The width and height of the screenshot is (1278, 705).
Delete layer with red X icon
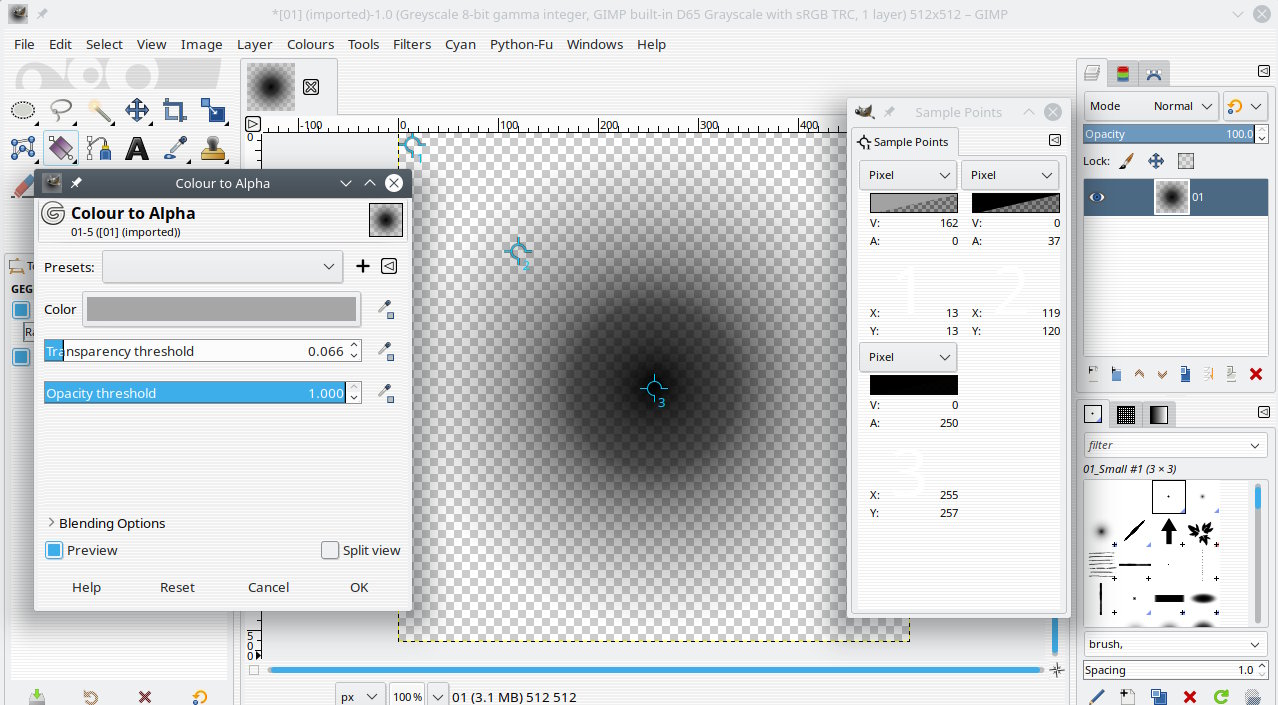click(x=1256, y=374)
